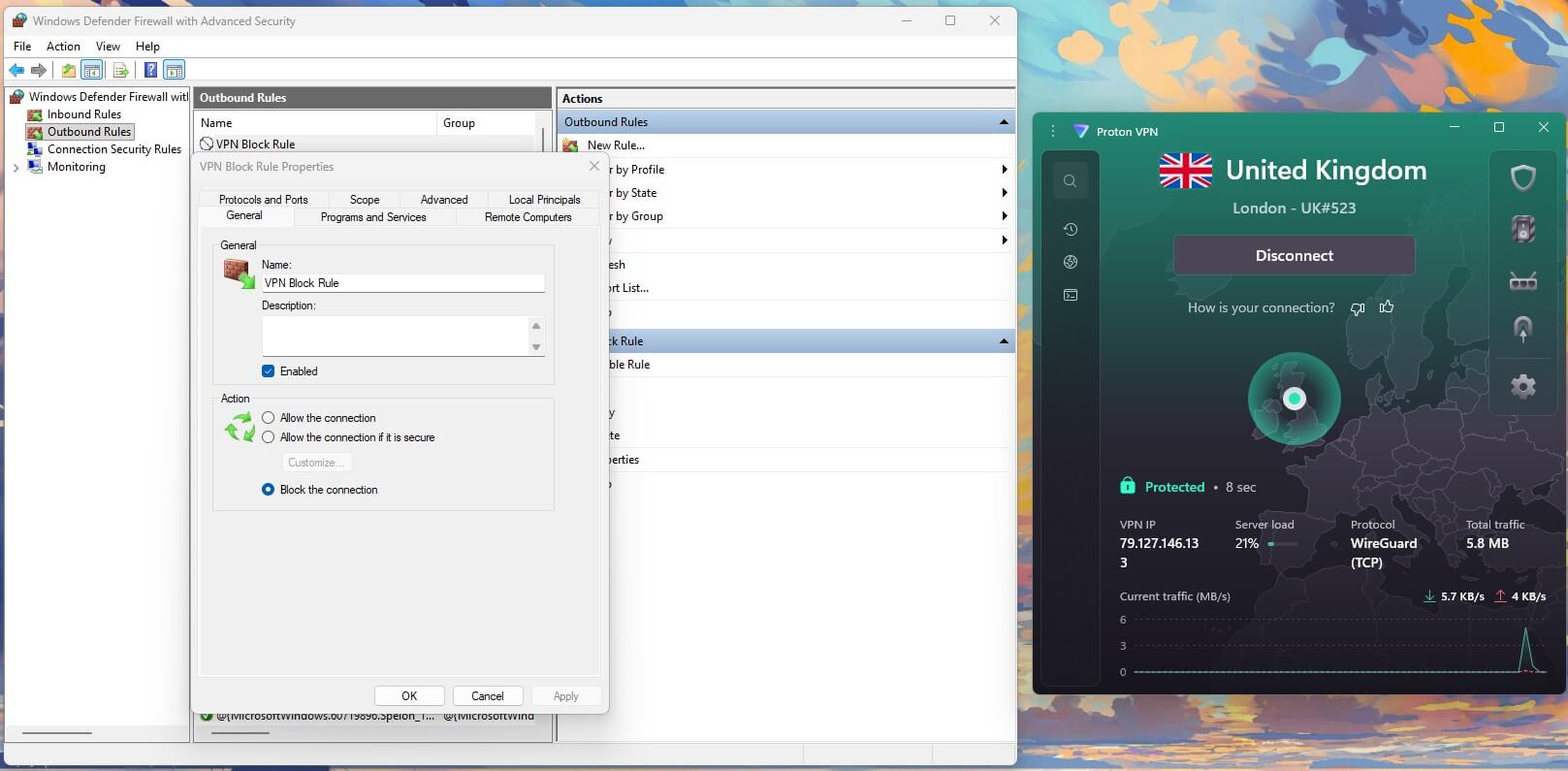Click the rule Name input field
The width and height of the screenshot is (1568, 771).
403,283
